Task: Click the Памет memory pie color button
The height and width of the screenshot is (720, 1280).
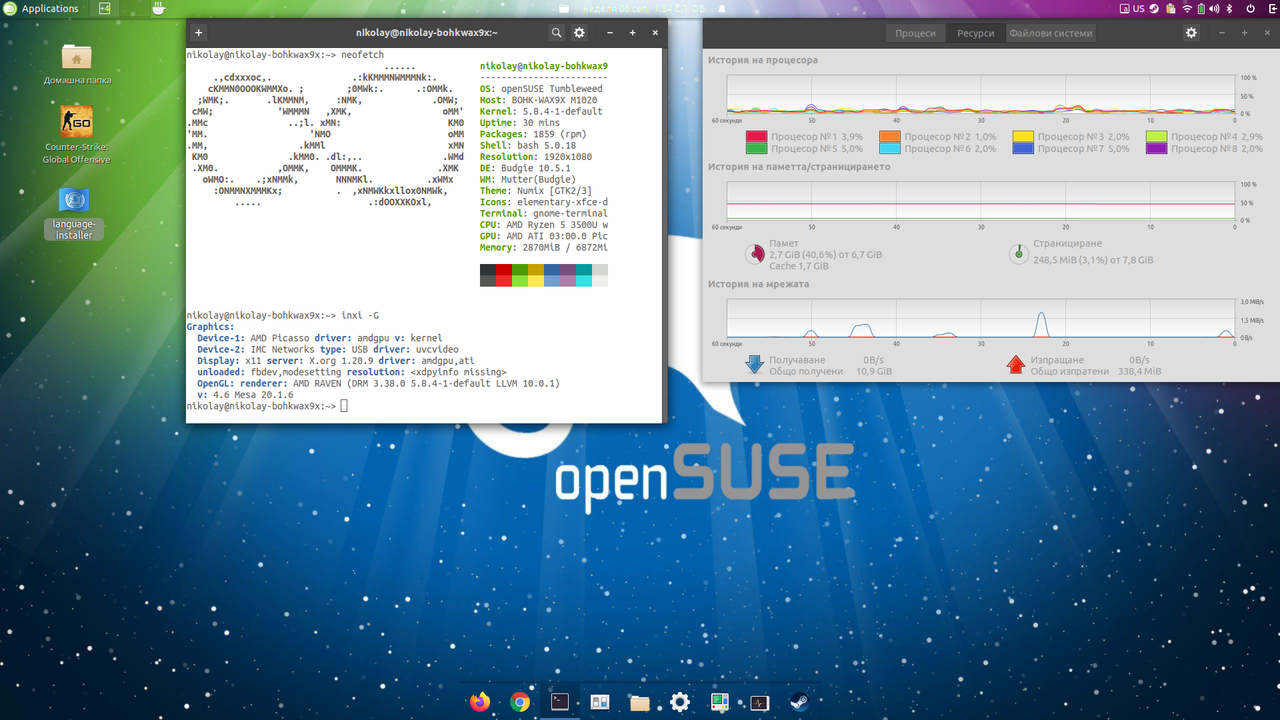Action: (755, 255)
